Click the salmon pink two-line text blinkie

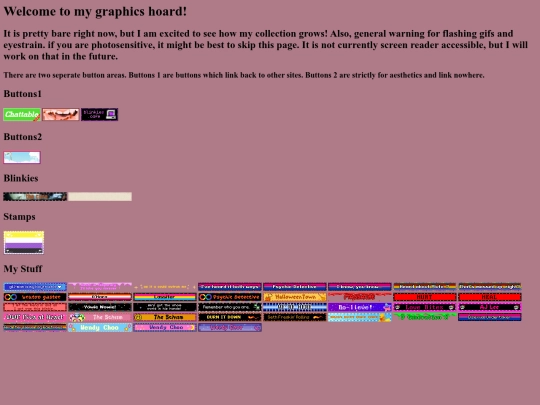tap(35, 307)
